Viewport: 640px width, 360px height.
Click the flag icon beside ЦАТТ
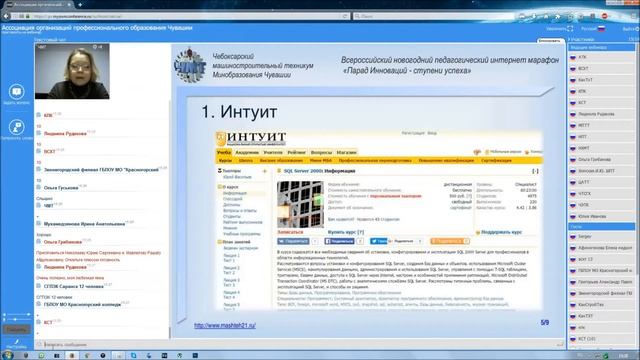573,182
